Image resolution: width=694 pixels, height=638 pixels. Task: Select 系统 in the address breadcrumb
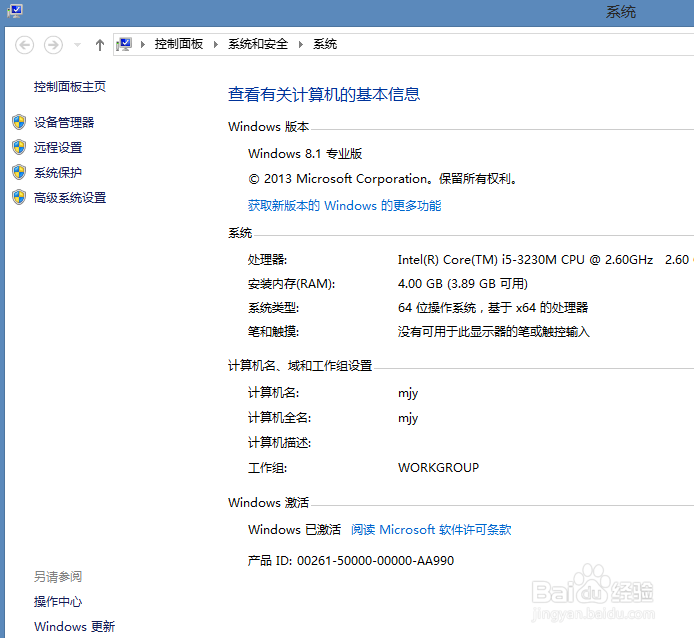324,44
